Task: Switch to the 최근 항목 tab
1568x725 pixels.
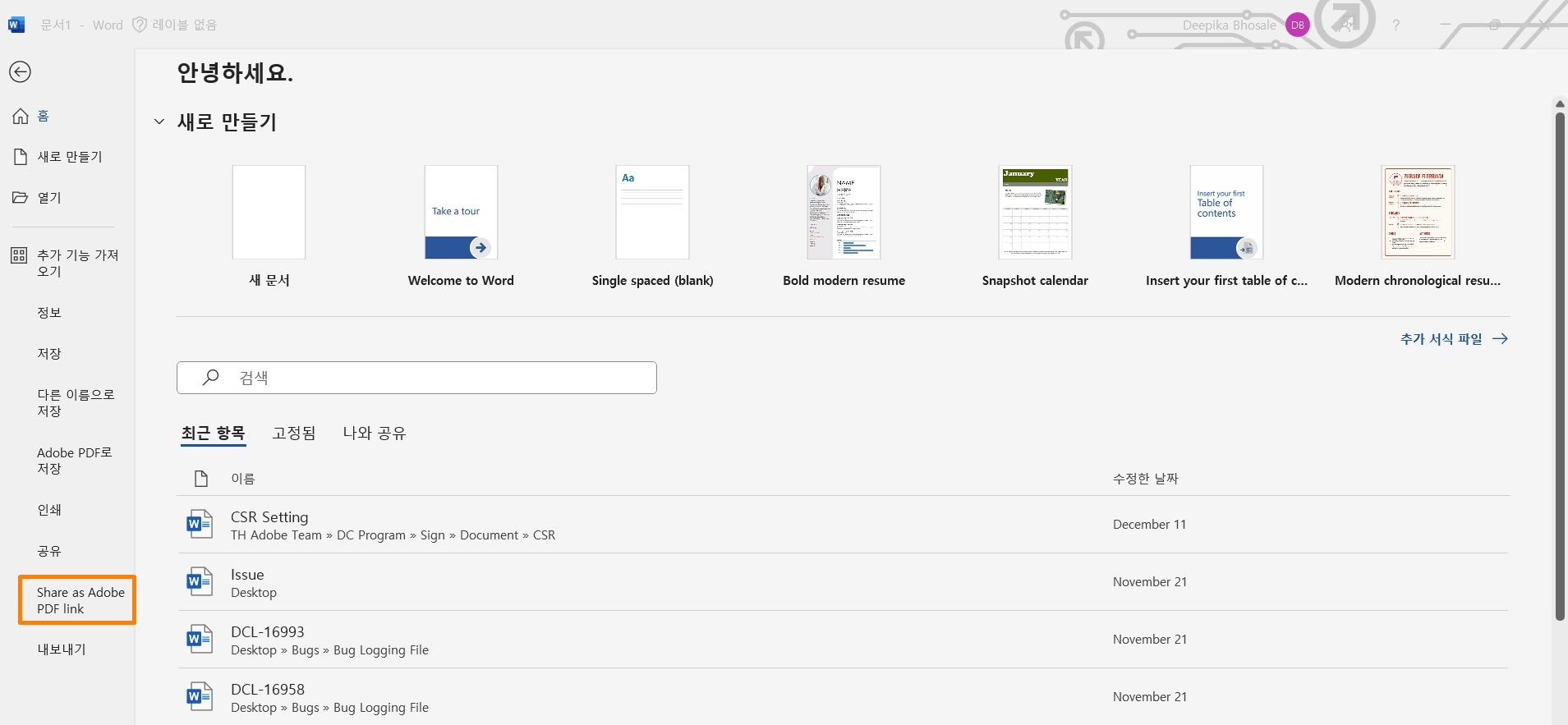Action: [x=214, y=434]
